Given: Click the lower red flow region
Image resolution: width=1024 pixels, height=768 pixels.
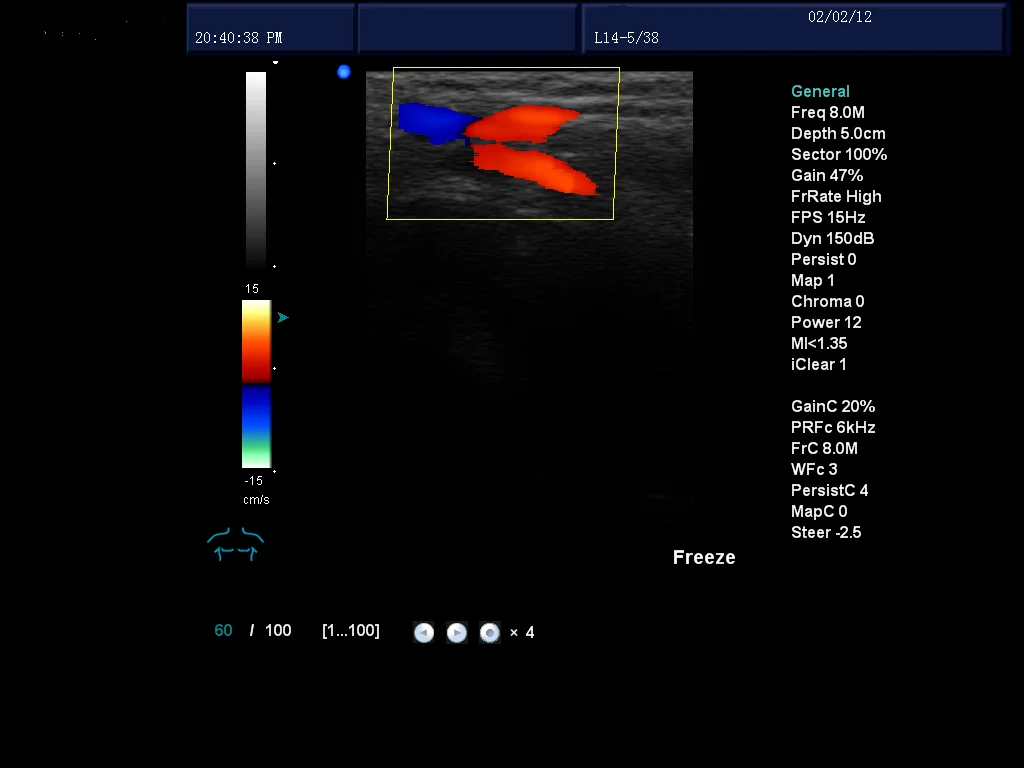Looking at the screenshot, I should 534,169.
